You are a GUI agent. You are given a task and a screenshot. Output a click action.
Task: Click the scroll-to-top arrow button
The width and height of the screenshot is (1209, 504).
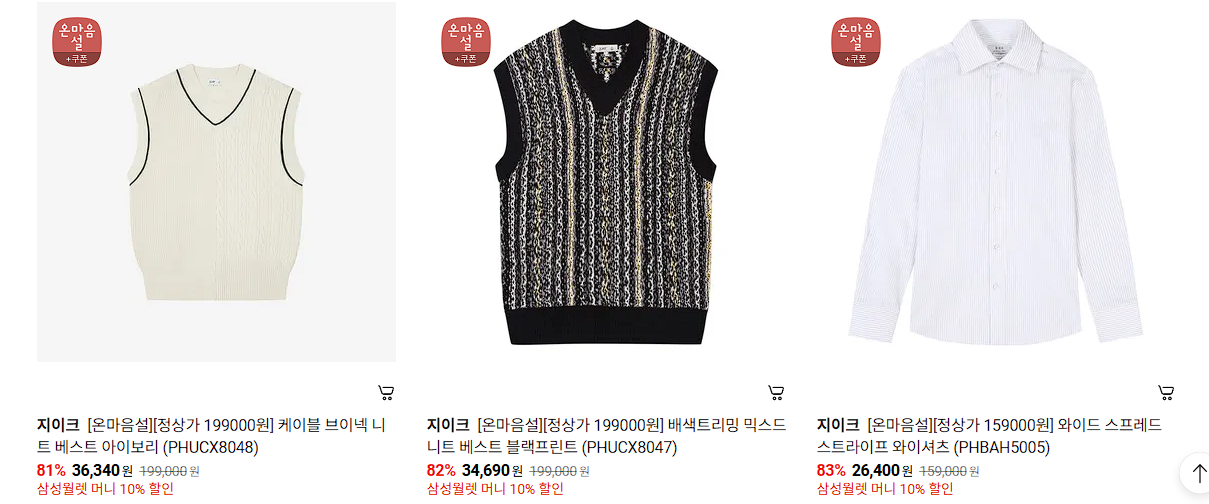(1196, 472)
